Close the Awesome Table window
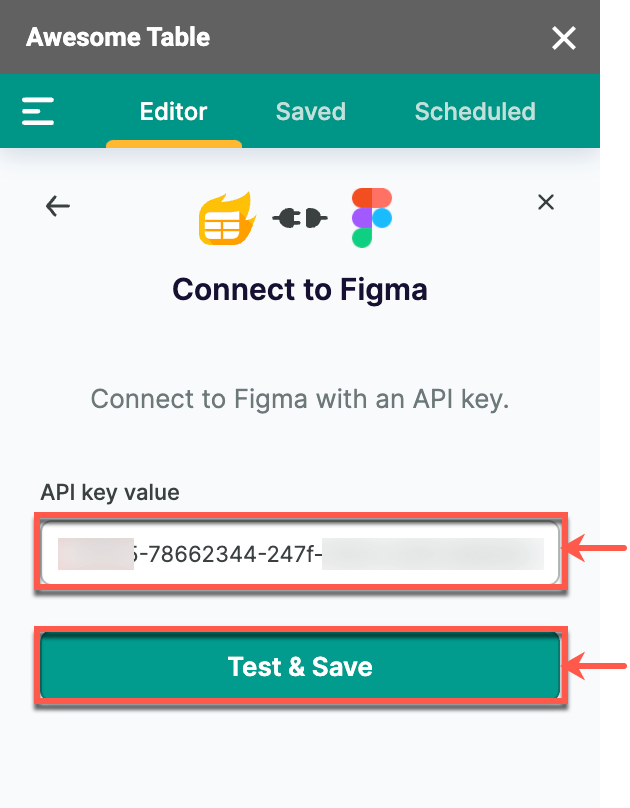 point(563,38)
